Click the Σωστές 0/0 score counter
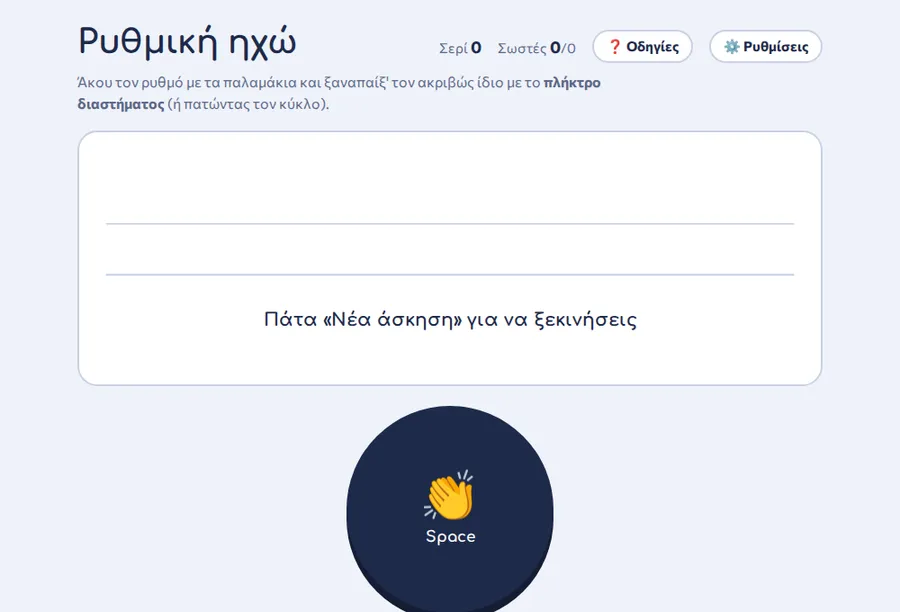 click(x=536, y=48)
